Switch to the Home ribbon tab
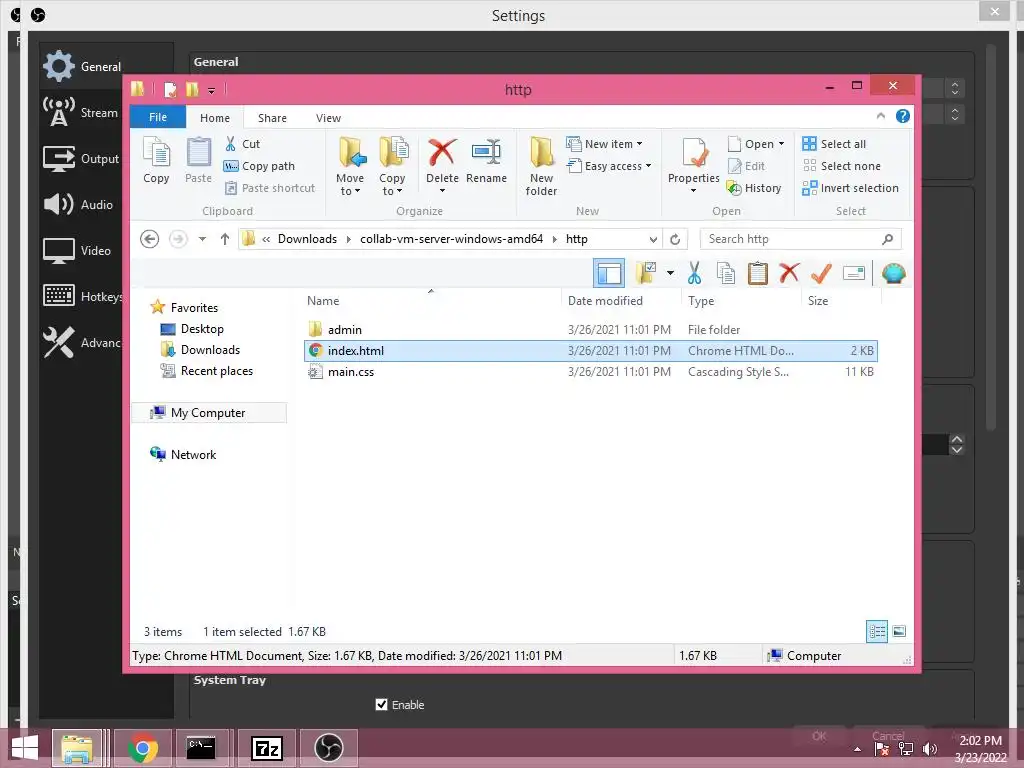Image resolution: width=1024 pixels, height=768 pixels. pos(215,118)
